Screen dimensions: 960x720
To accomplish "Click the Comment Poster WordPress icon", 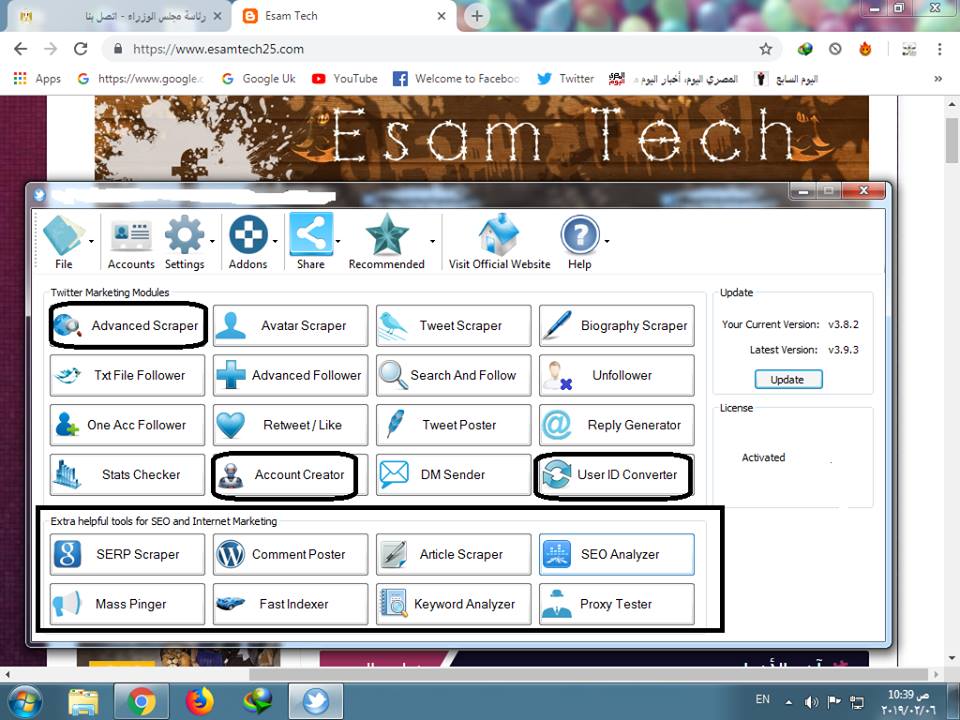I will (231, 554).
